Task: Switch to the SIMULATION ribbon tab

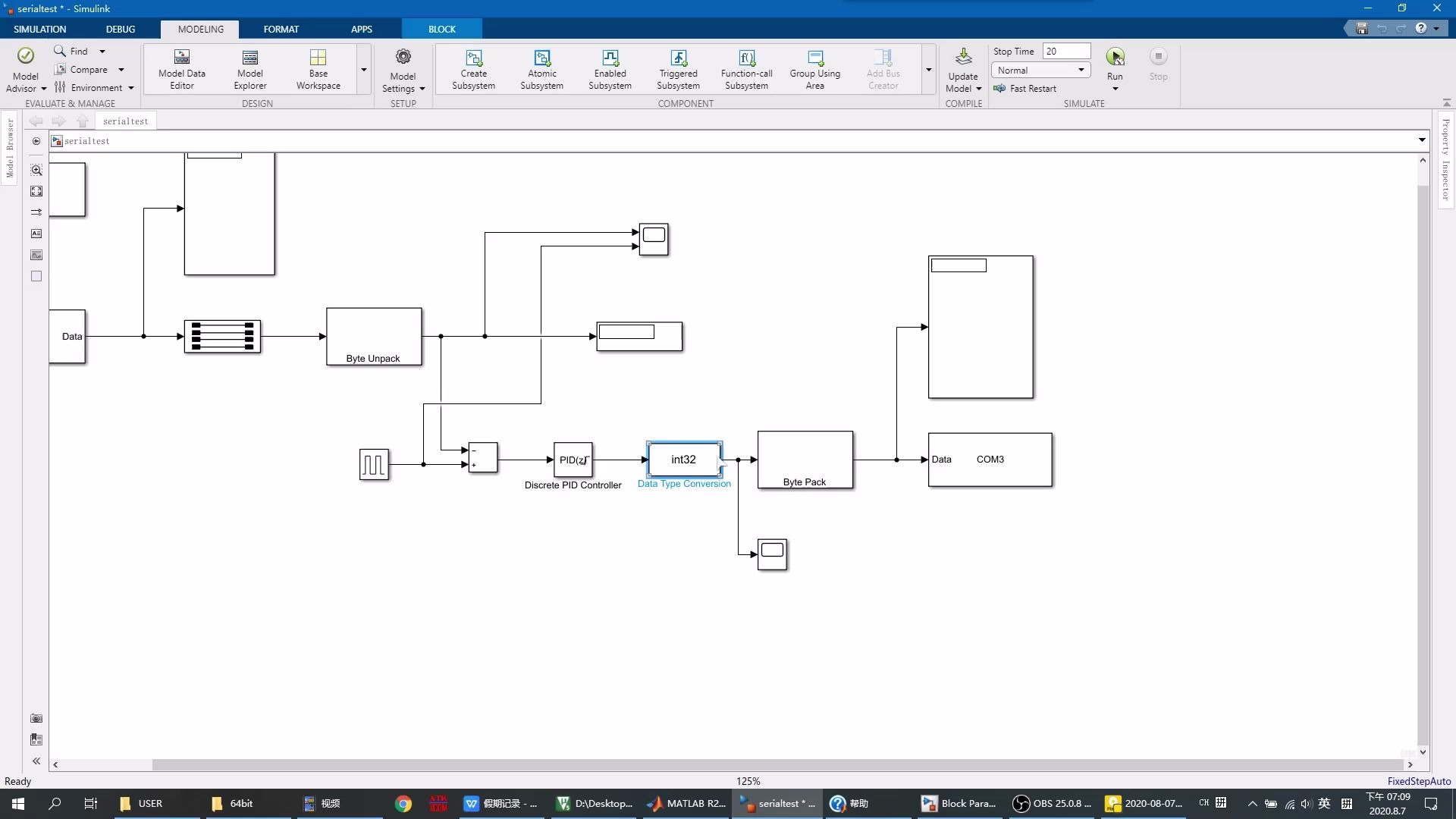Action: [x=40, y=29]
